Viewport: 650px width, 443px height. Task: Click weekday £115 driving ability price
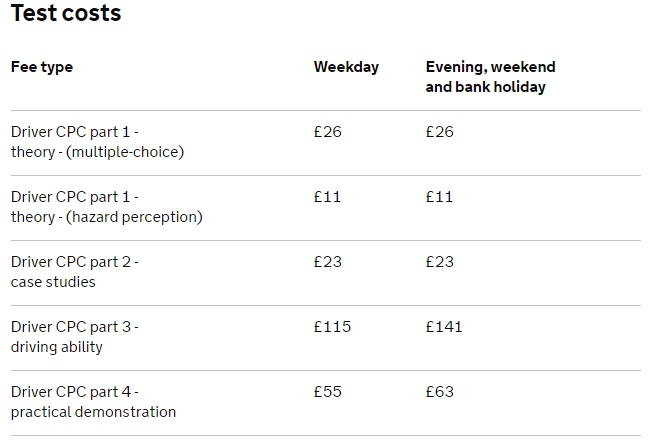(x=332, y=327)
